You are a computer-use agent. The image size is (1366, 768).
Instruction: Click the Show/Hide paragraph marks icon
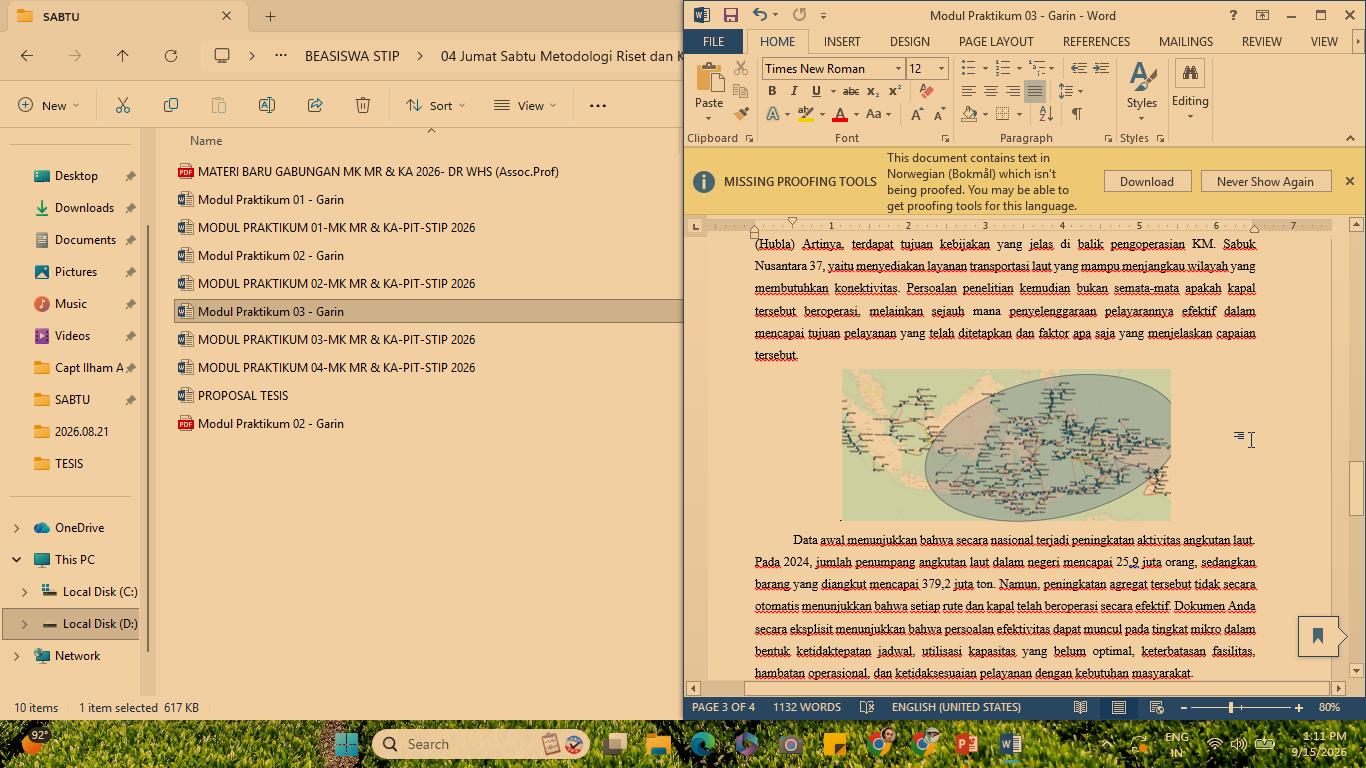[x=1077, y=114]
